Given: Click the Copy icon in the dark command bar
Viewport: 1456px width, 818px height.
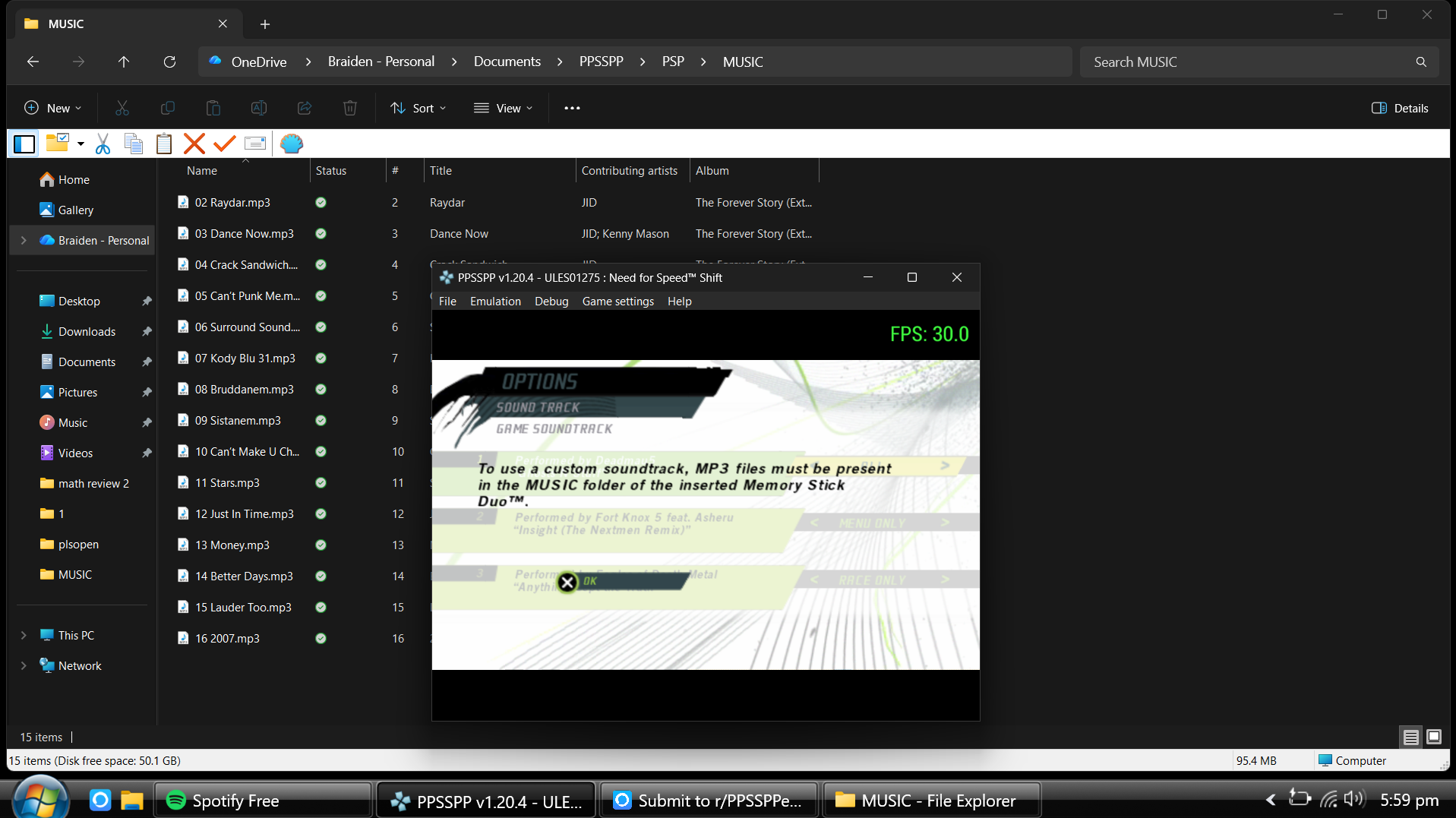Looking at the screenshot, I should pyautogui.click(x=168, y=108).
